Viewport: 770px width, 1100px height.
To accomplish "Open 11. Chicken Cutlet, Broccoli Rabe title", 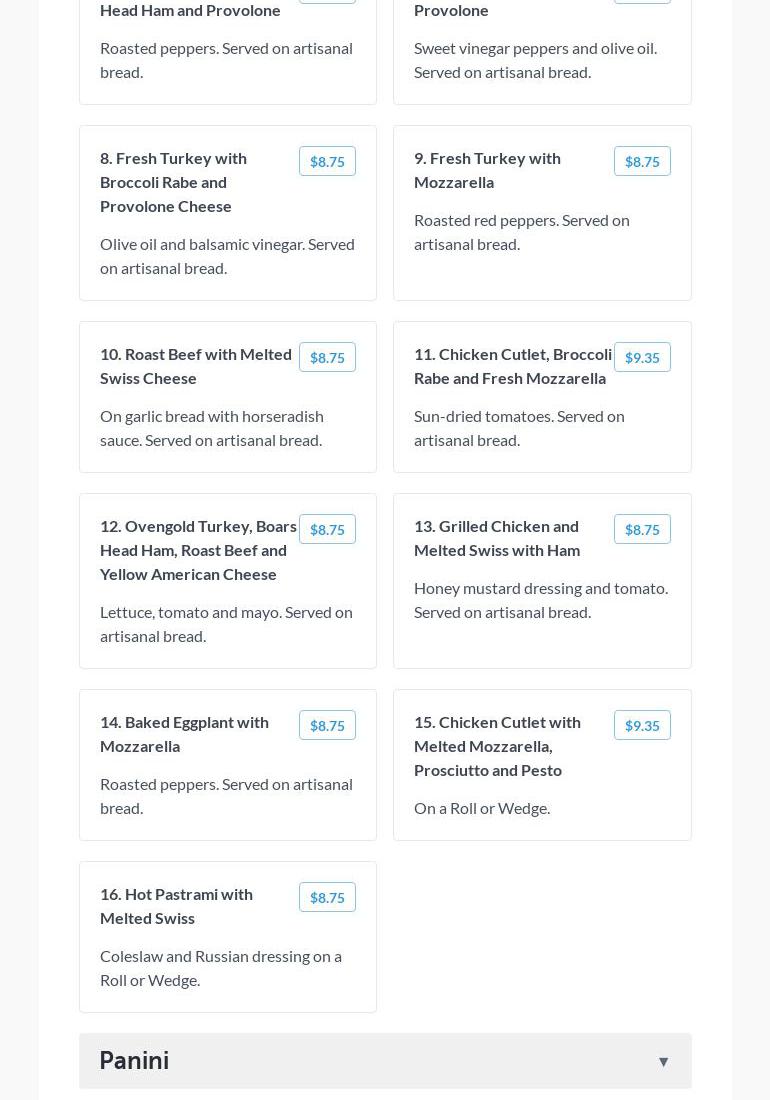I will [x=512, y=366].
